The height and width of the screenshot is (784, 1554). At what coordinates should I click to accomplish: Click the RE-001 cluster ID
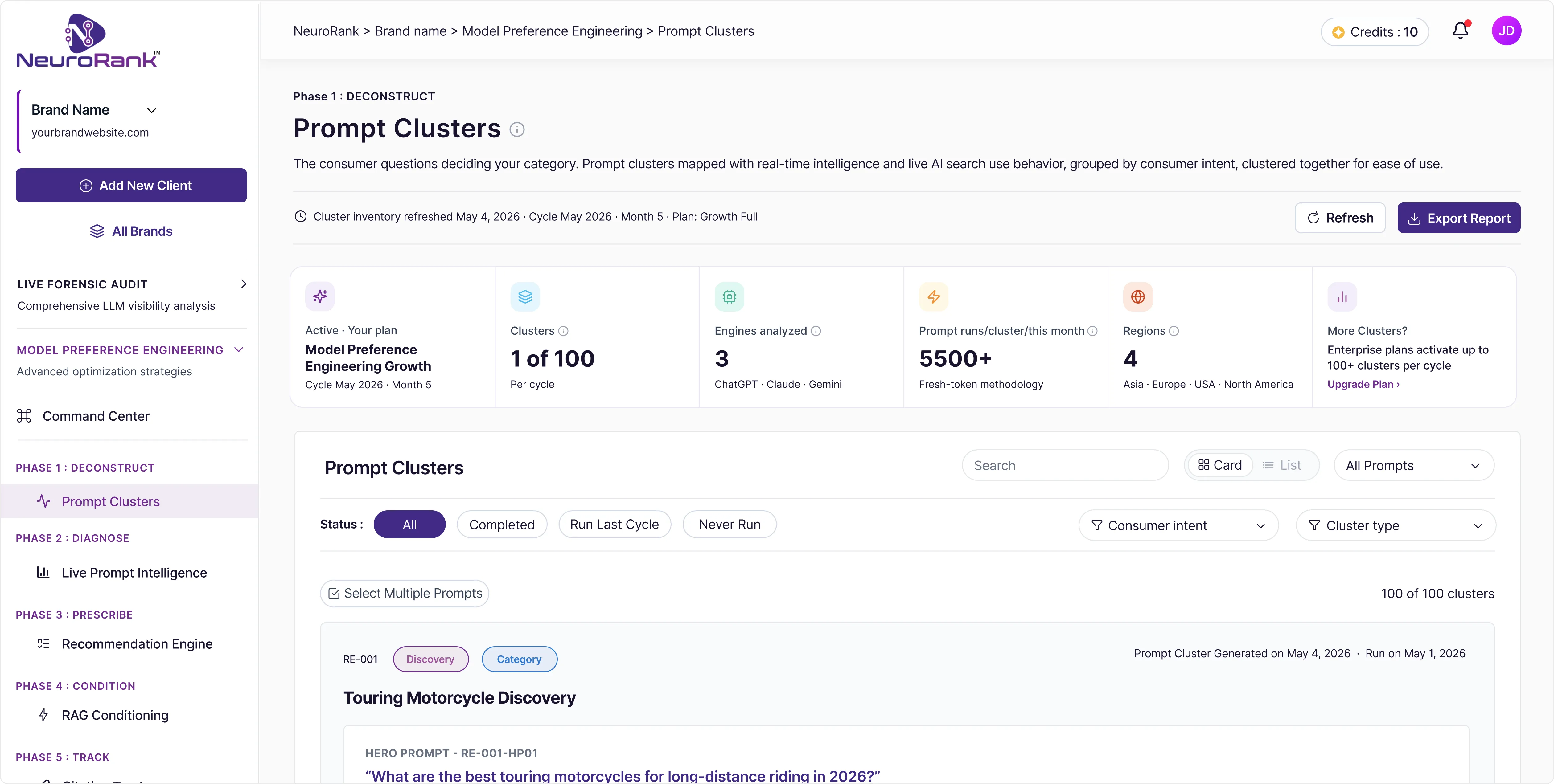[360, 659]
